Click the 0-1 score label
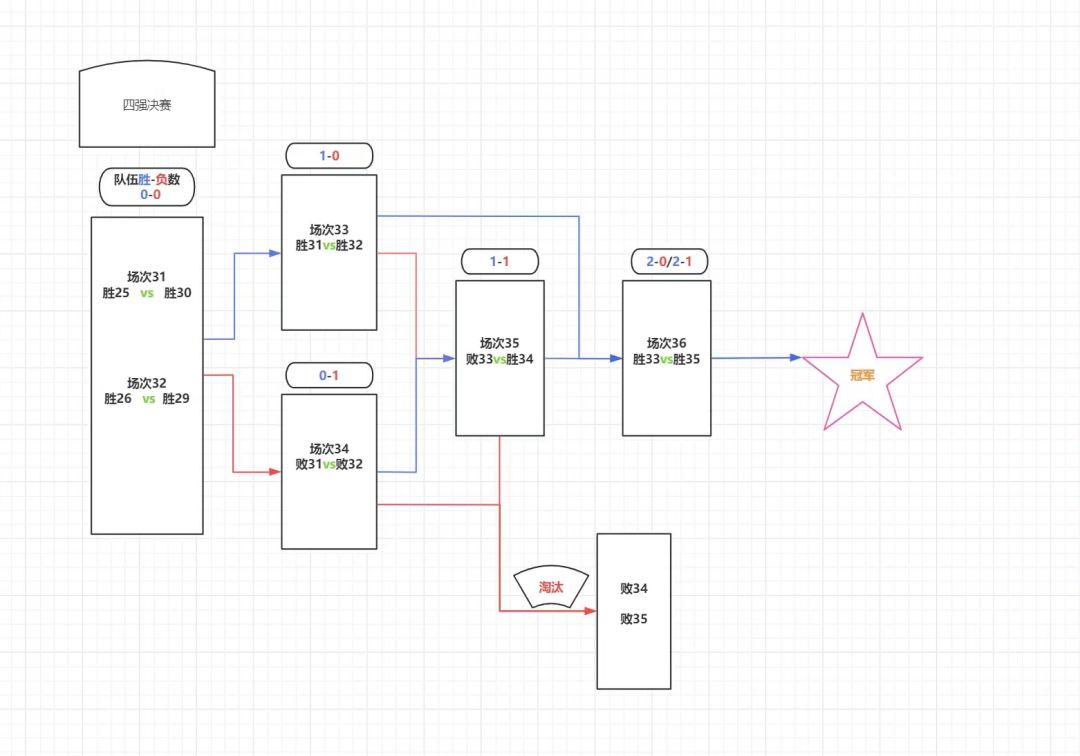Viewport: 1080px width, 756px height. click(329, 375)
